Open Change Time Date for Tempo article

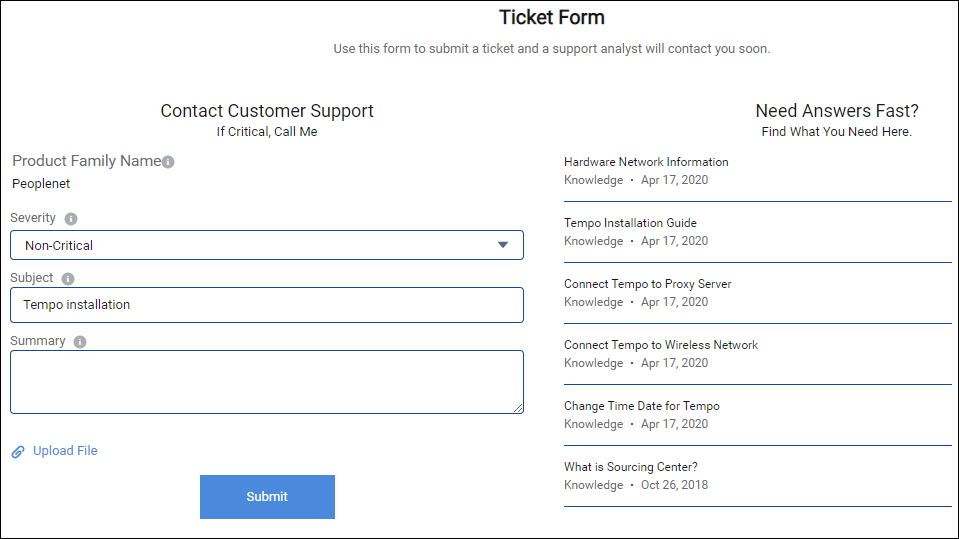pyautogui.click(x=642, y=406)
